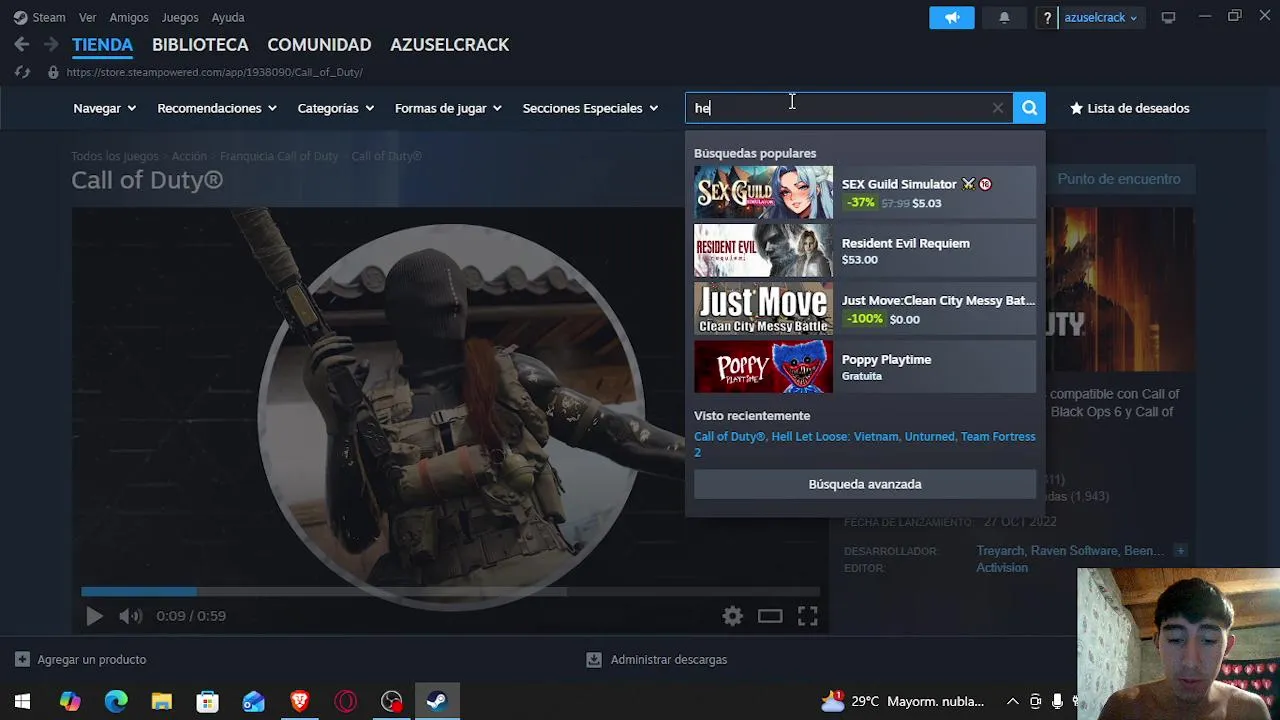Select Poppy Playtime search result
Viewport: 1280px width, 720px height.
[865, 367]
